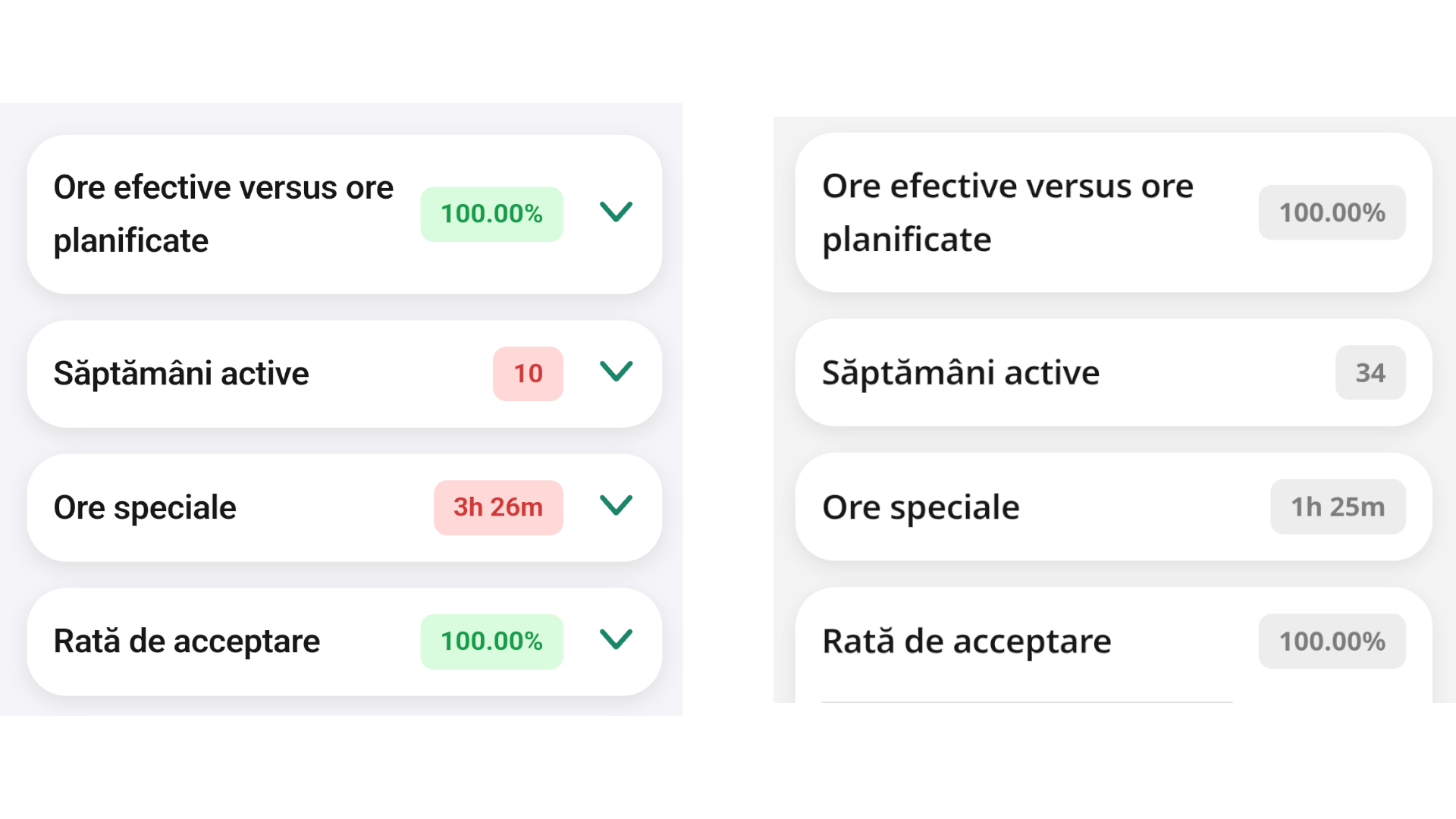Screen dimensions: 1456x819
Task: Open Ore efective title in gray-badge card
Action: tap(1007, 213)
